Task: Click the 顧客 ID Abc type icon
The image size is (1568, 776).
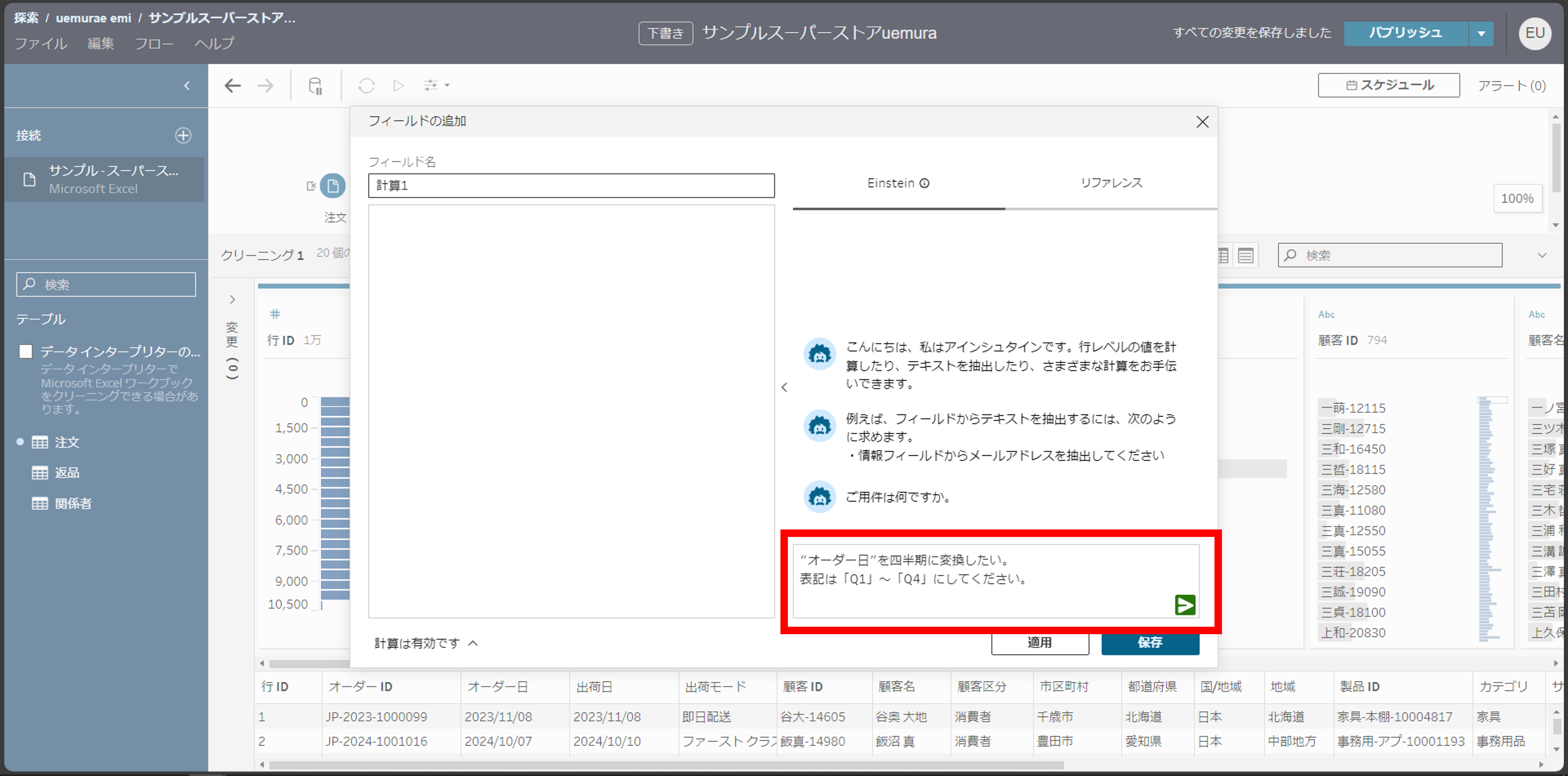Action: 1326,315
